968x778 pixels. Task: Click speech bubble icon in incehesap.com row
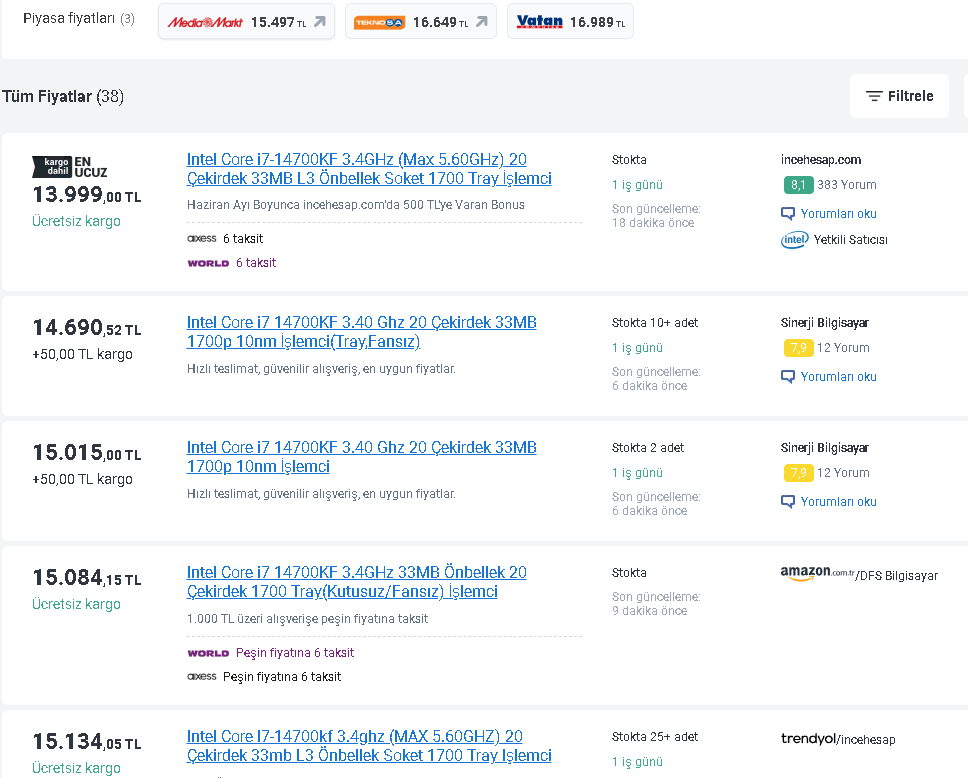click(x=788, y=214)
